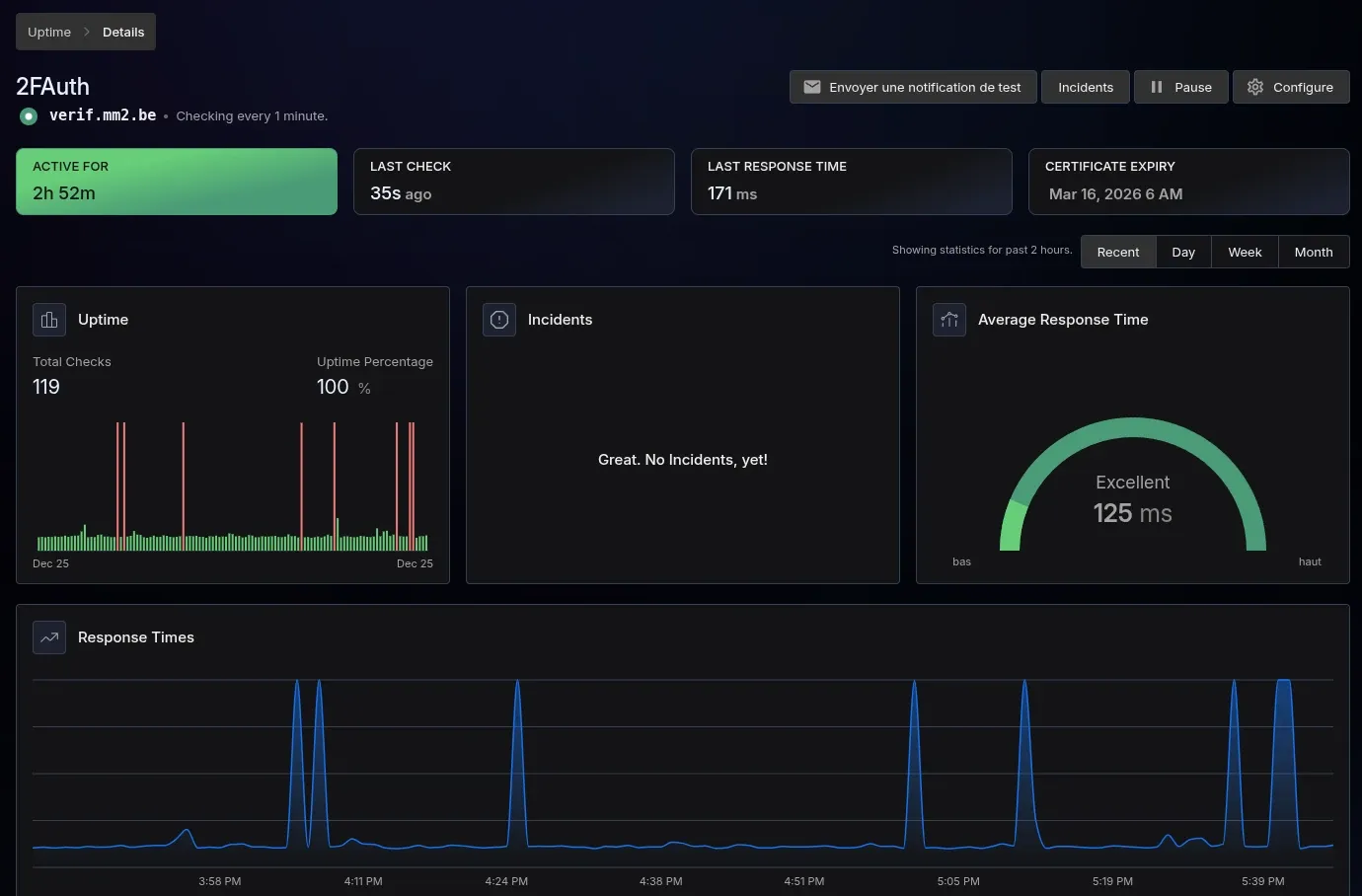Switch statistics range to Recent

coord(1117,252)
